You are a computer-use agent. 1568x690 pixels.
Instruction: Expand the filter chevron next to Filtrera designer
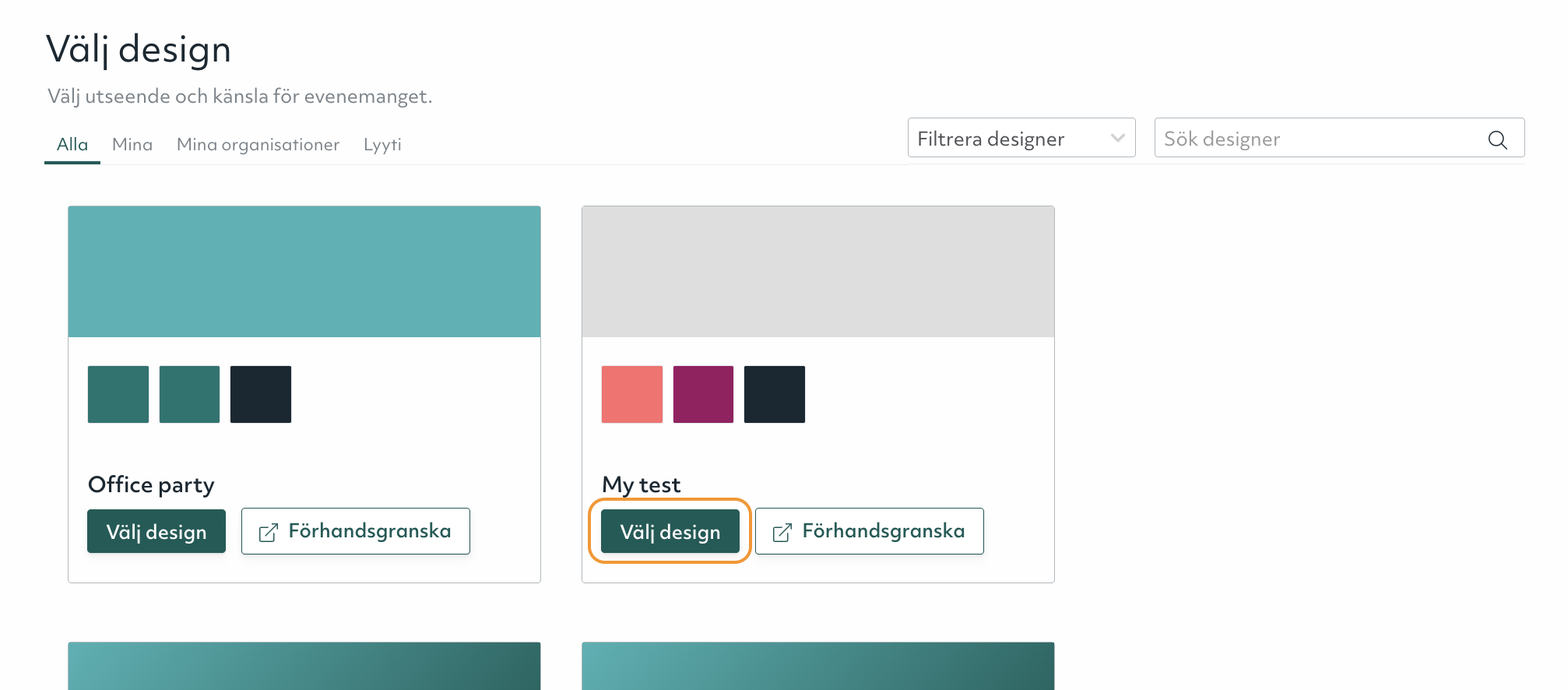1117,138
